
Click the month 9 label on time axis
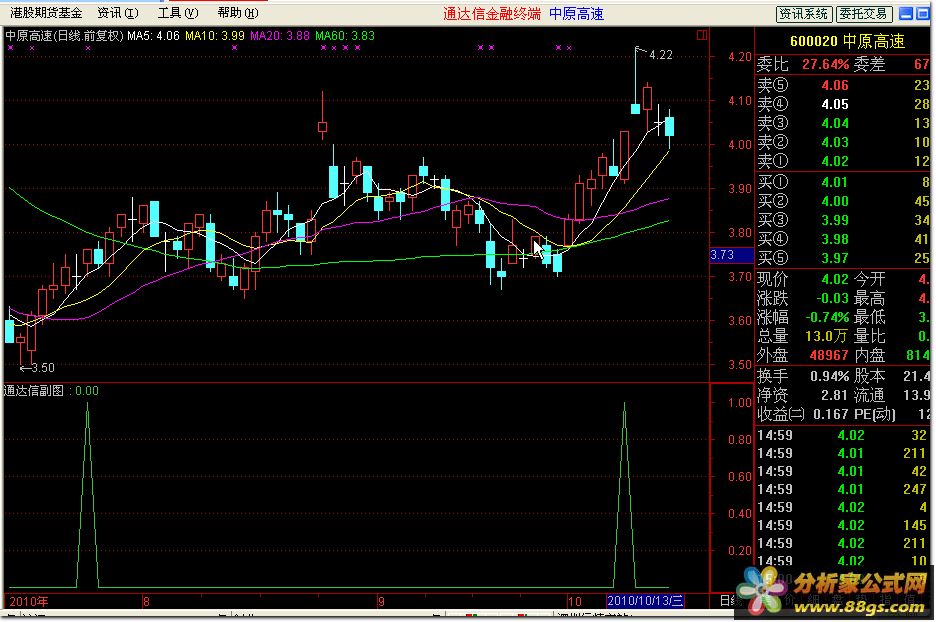pyautogui.click(x=381, y=601)
